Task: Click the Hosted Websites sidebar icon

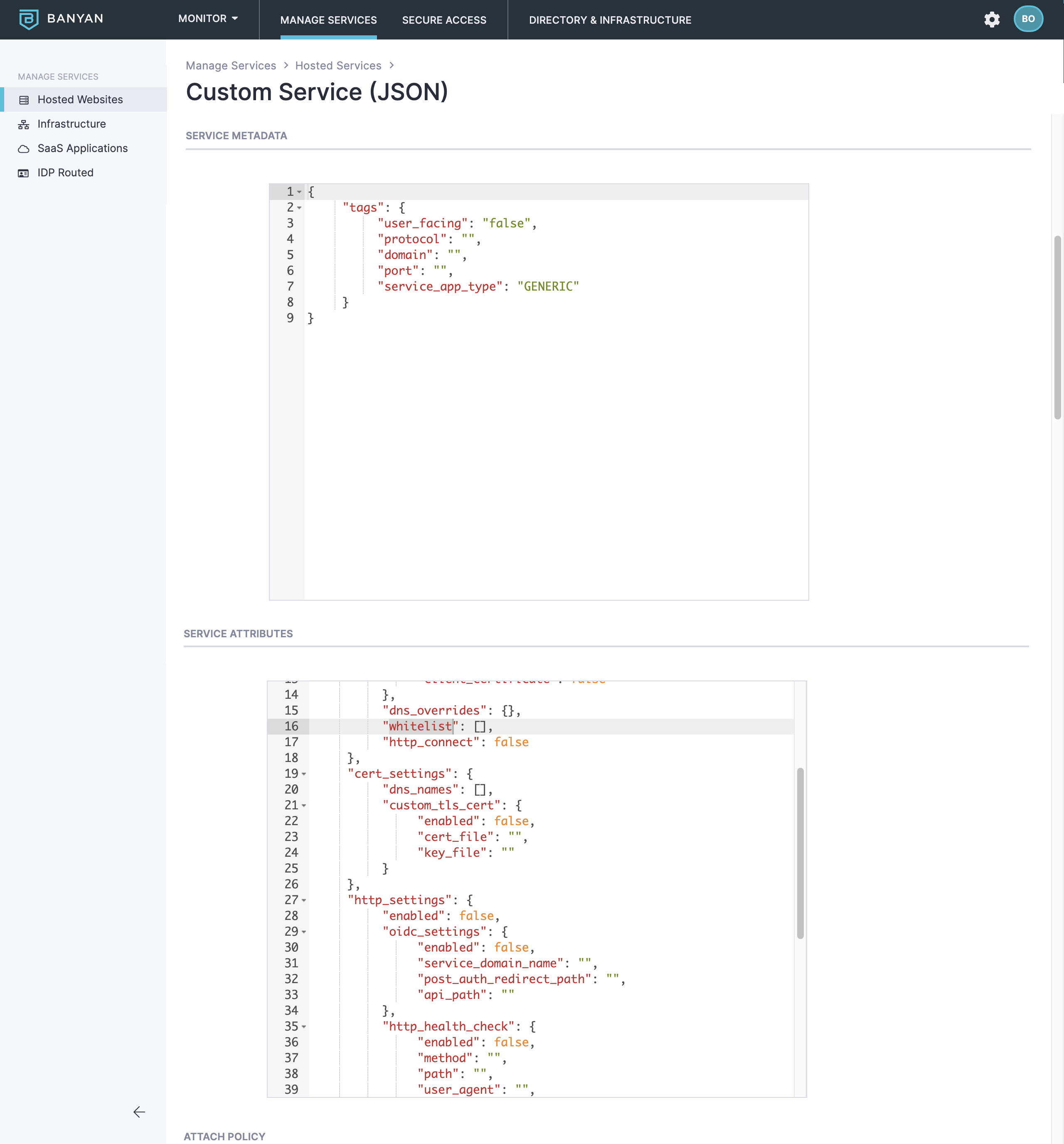Action: click(x=24, y=100)
